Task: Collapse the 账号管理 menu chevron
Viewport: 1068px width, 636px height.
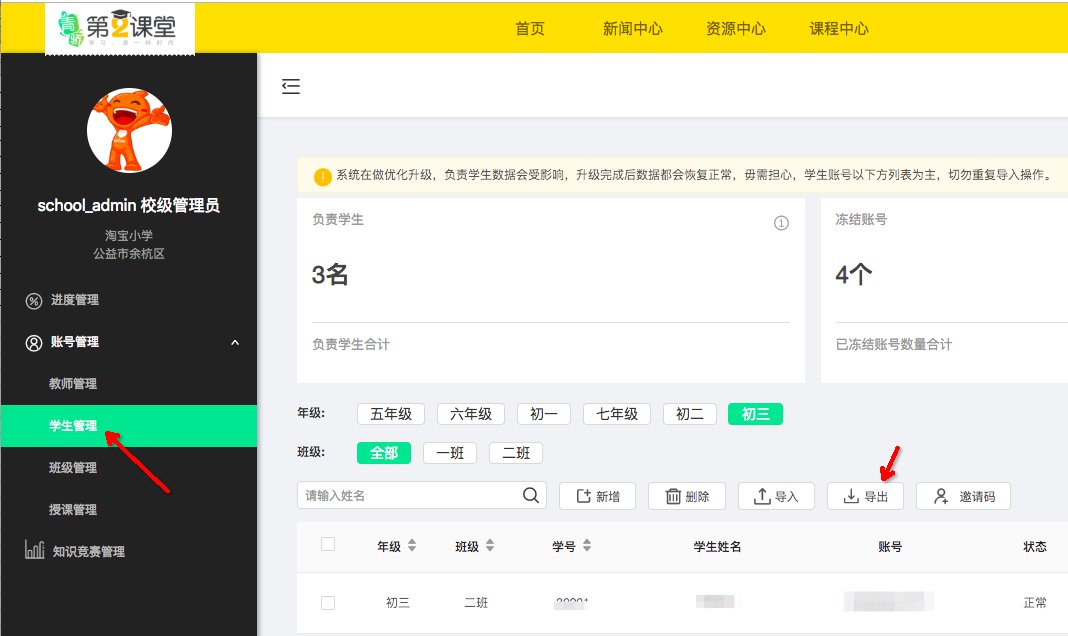Action: [235, 342]
